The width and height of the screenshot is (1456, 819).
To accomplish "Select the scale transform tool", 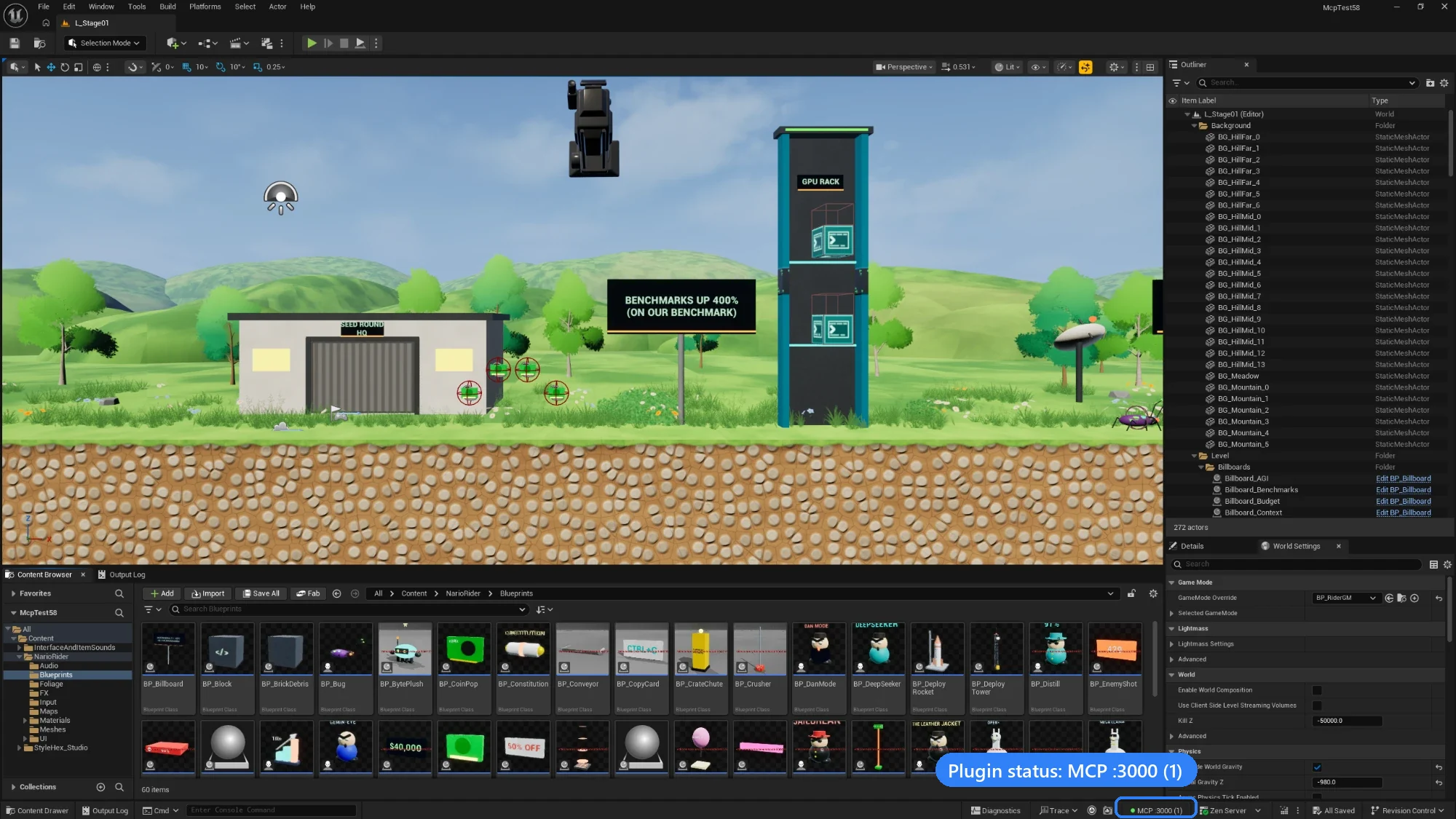I will tap(78, 67).
